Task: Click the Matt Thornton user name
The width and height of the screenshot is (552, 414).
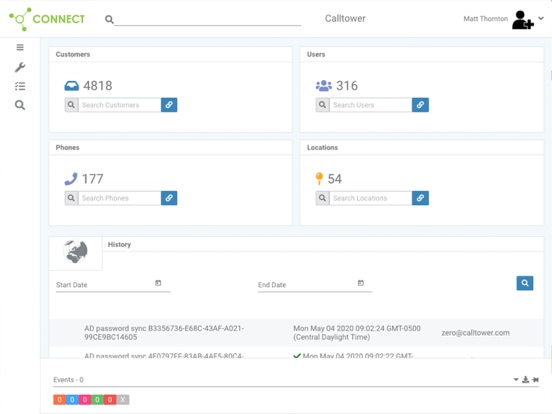Action: coord(485,19)
